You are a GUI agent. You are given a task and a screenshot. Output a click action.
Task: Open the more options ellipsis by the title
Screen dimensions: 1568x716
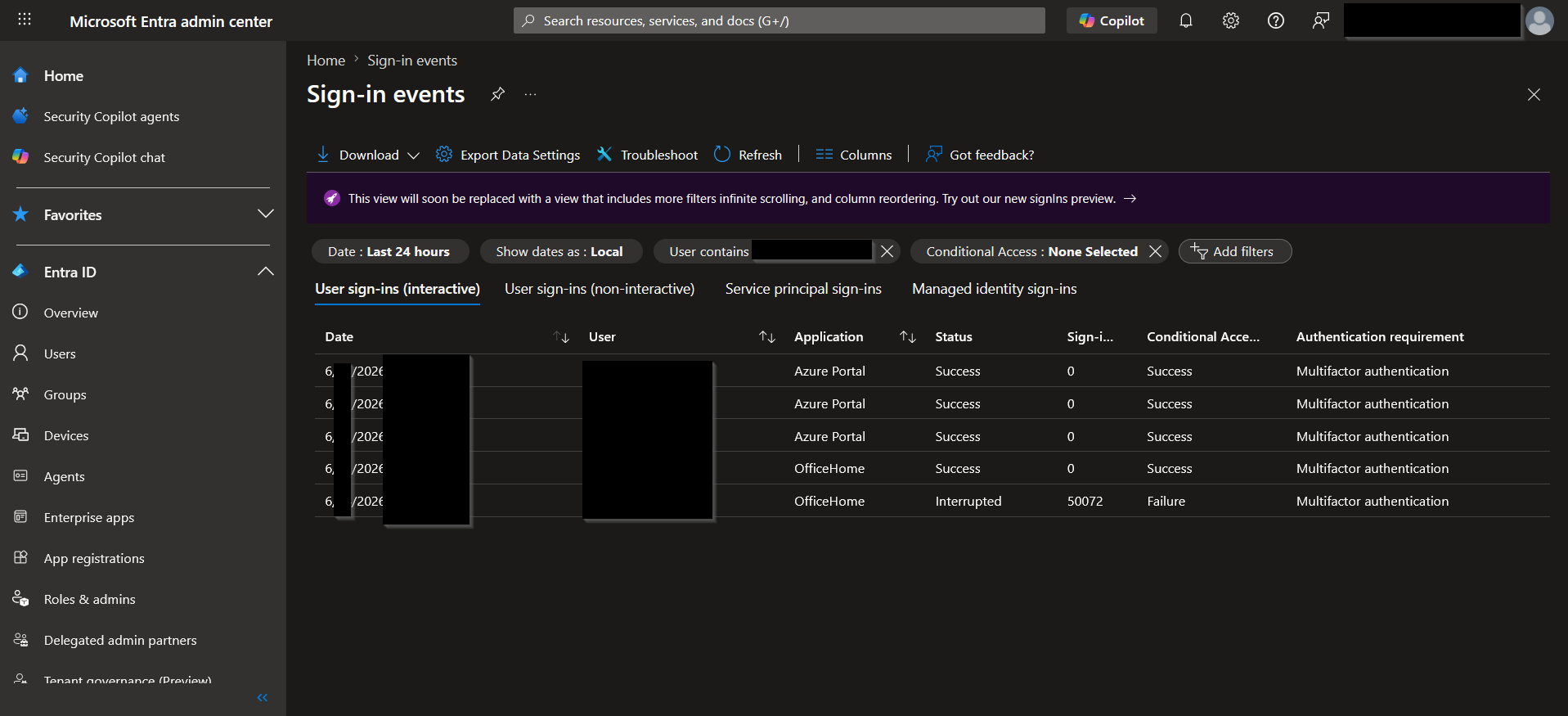pos(531,94)
